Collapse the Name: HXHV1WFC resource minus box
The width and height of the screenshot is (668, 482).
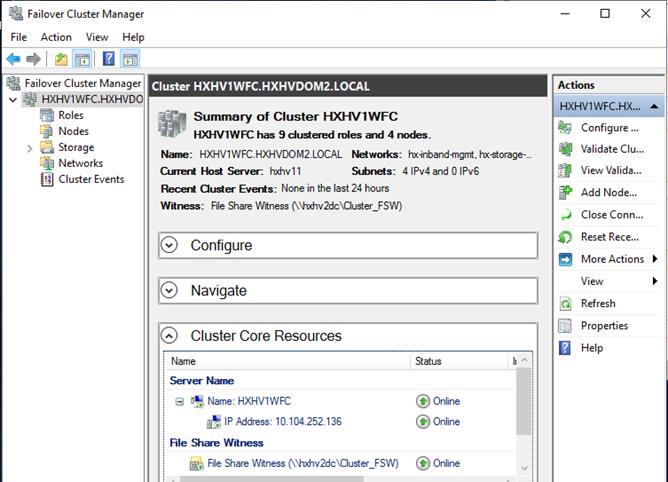(x=180, y=401)
